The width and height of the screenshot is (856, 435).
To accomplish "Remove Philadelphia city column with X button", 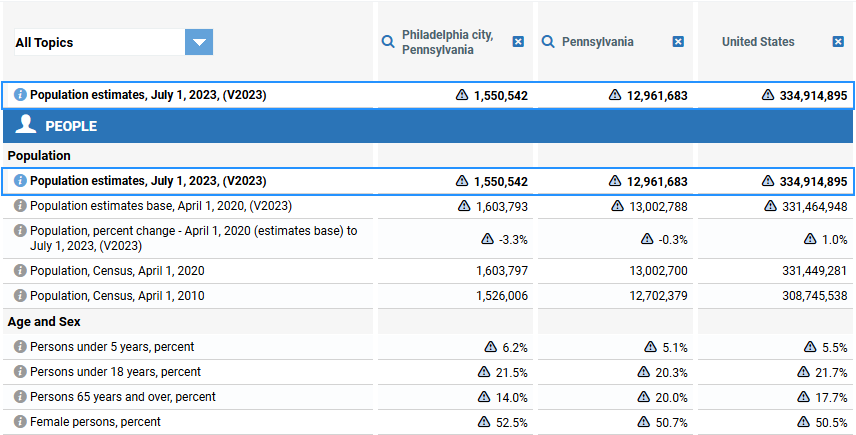I will pos(518,42).
